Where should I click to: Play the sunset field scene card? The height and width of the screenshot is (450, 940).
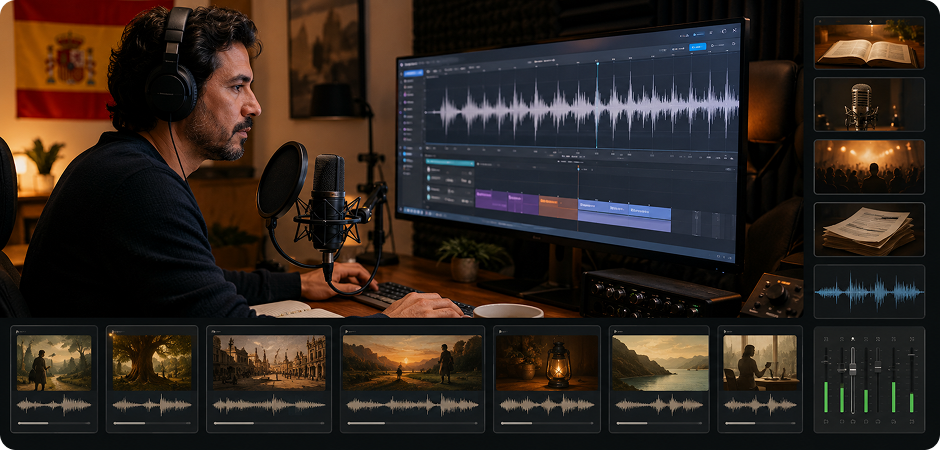point(347,331)
